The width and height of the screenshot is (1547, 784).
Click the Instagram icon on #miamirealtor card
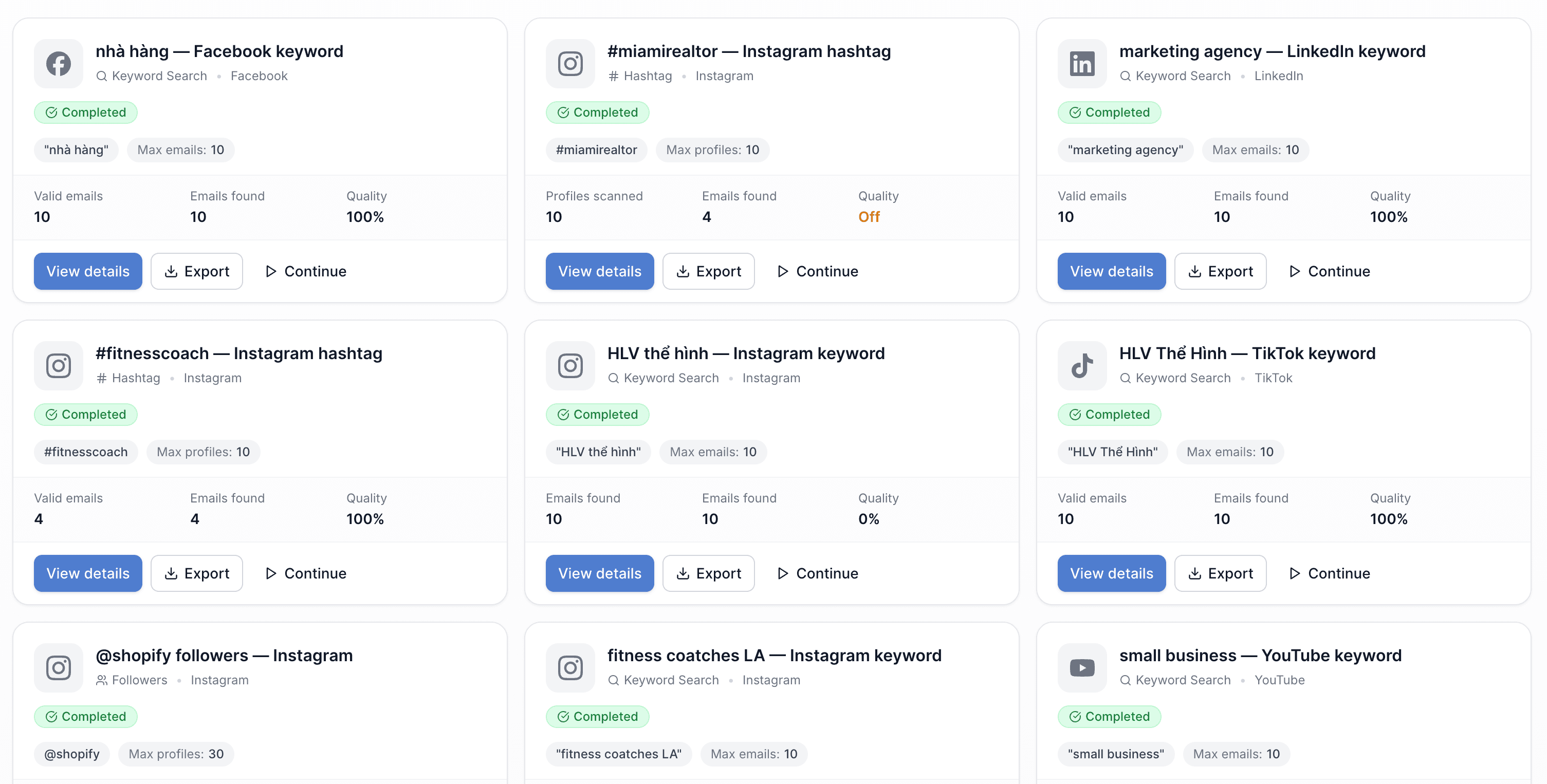tap(570, 63)
